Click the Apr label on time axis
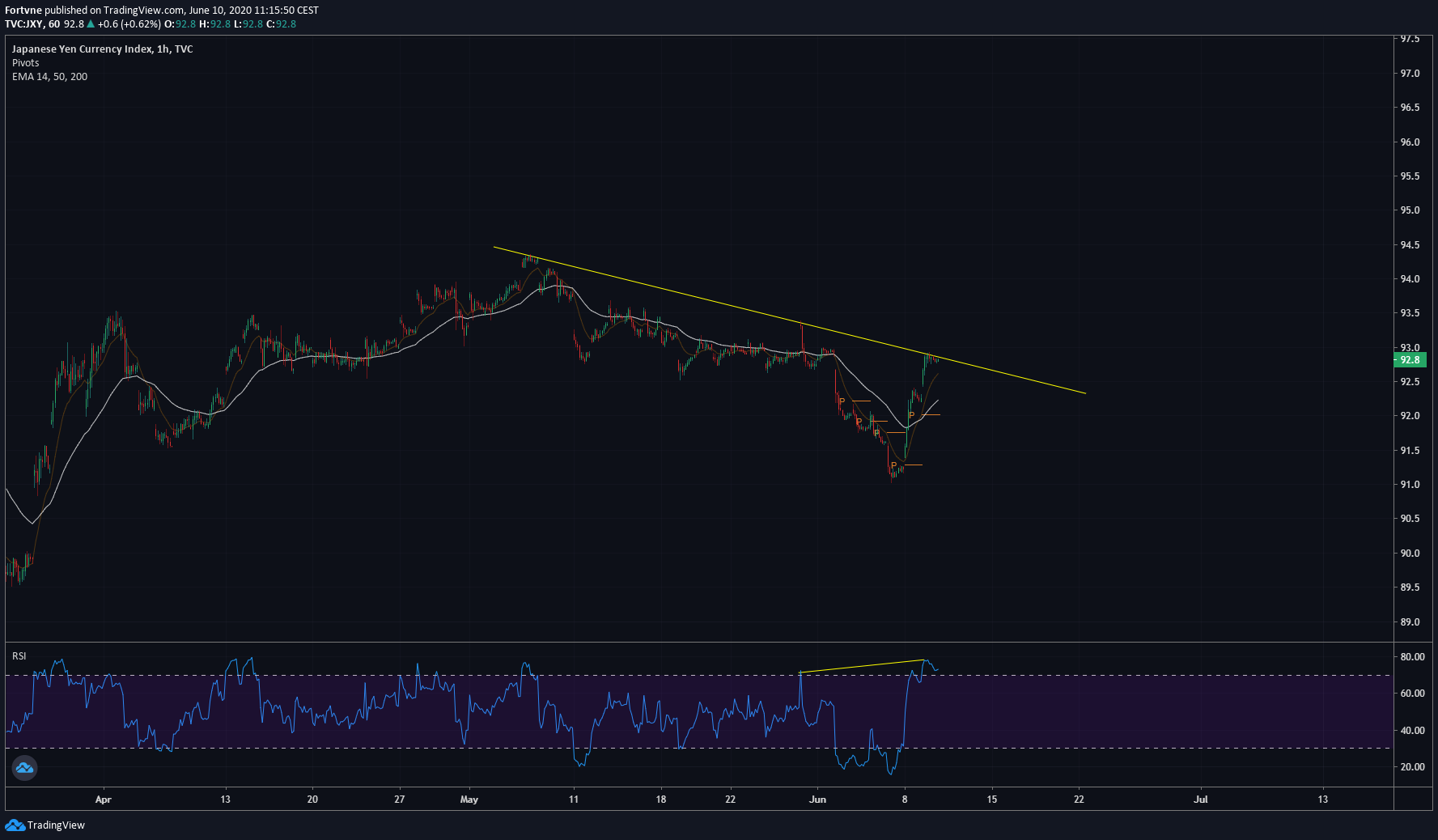Screen dimensions: 1438x840 (x=103, y=800)
